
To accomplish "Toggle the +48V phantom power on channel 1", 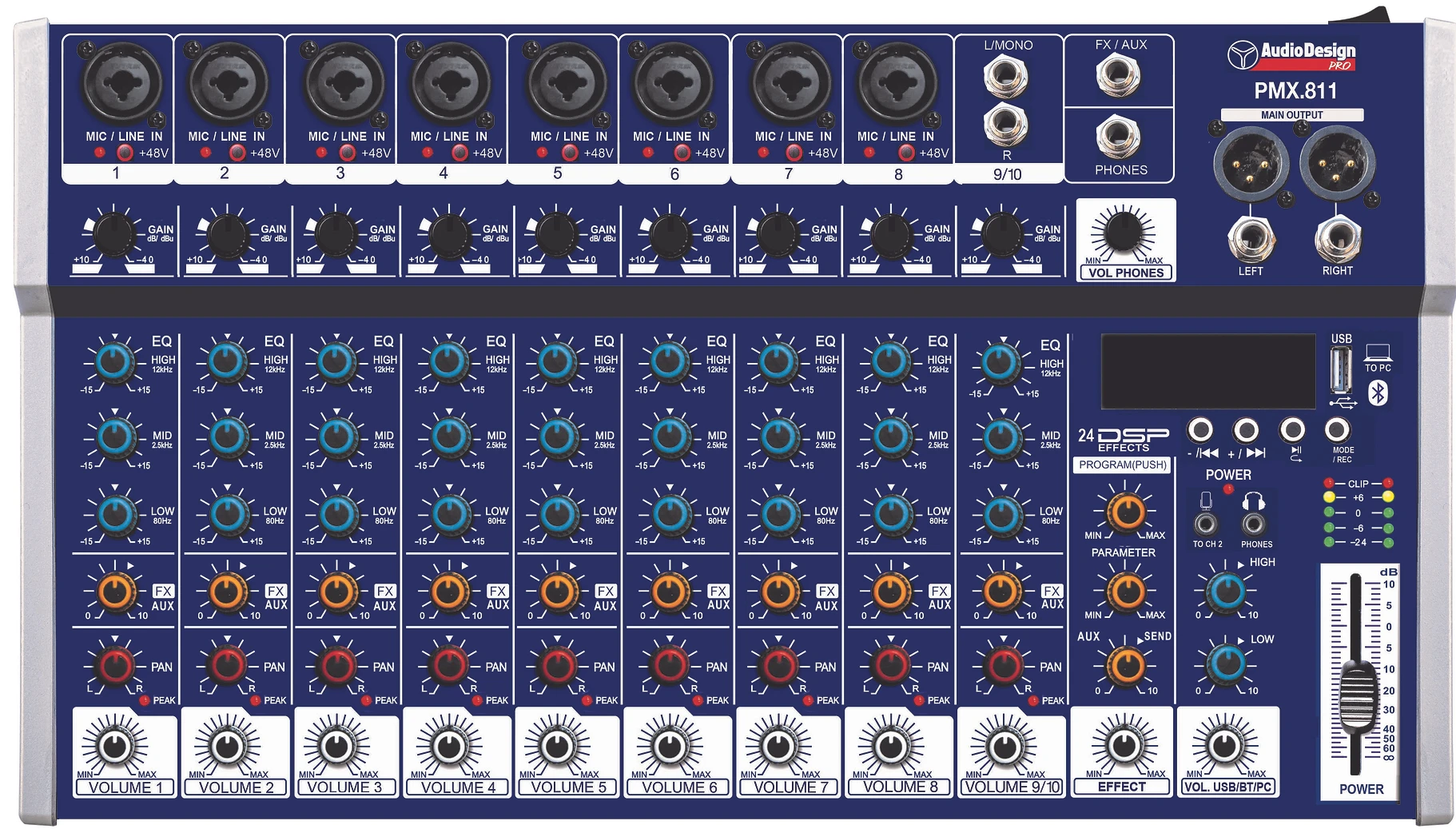I will pos(125,153).
